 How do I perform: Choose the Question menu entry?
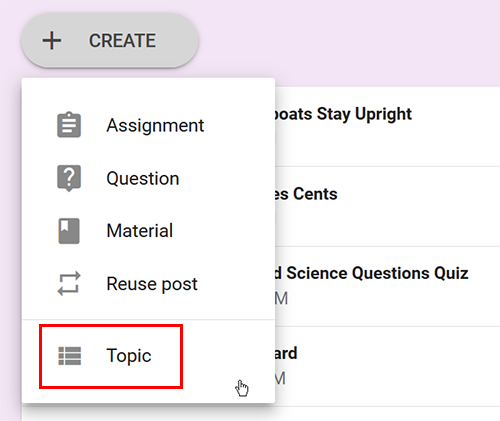click(148, 178)
